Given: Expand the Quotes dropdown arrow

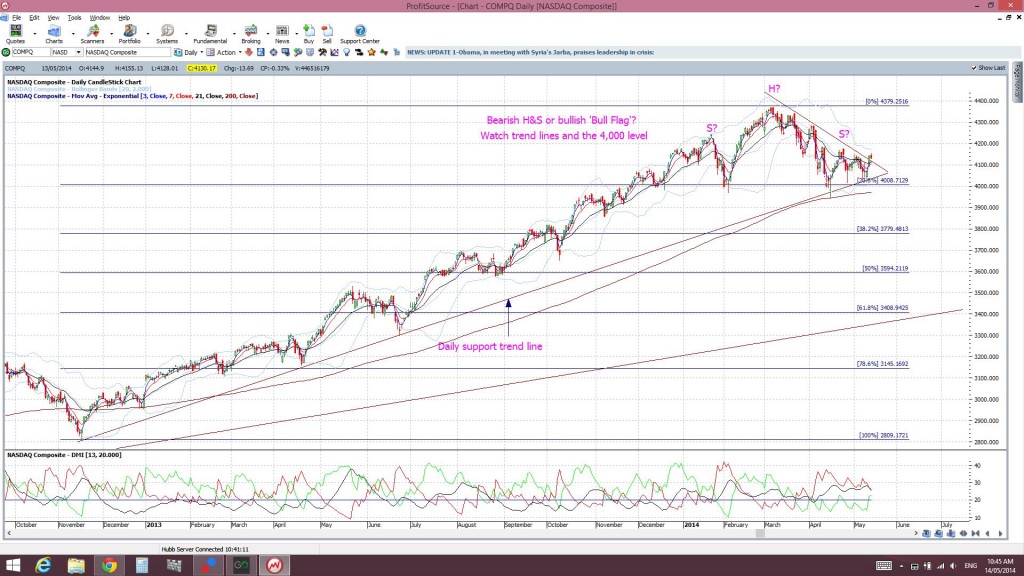Looking at the screenshot, I should pyautogui.click(x=35, y=33).
